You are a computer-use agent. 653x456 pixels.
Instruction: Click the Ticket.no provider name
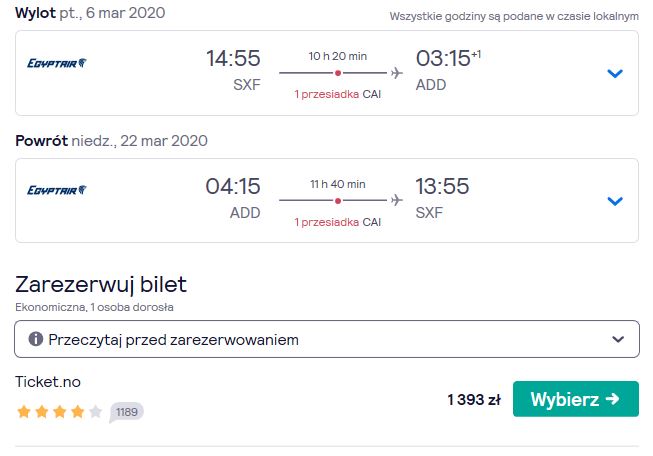pyautogui.click(x=48, y=382)
